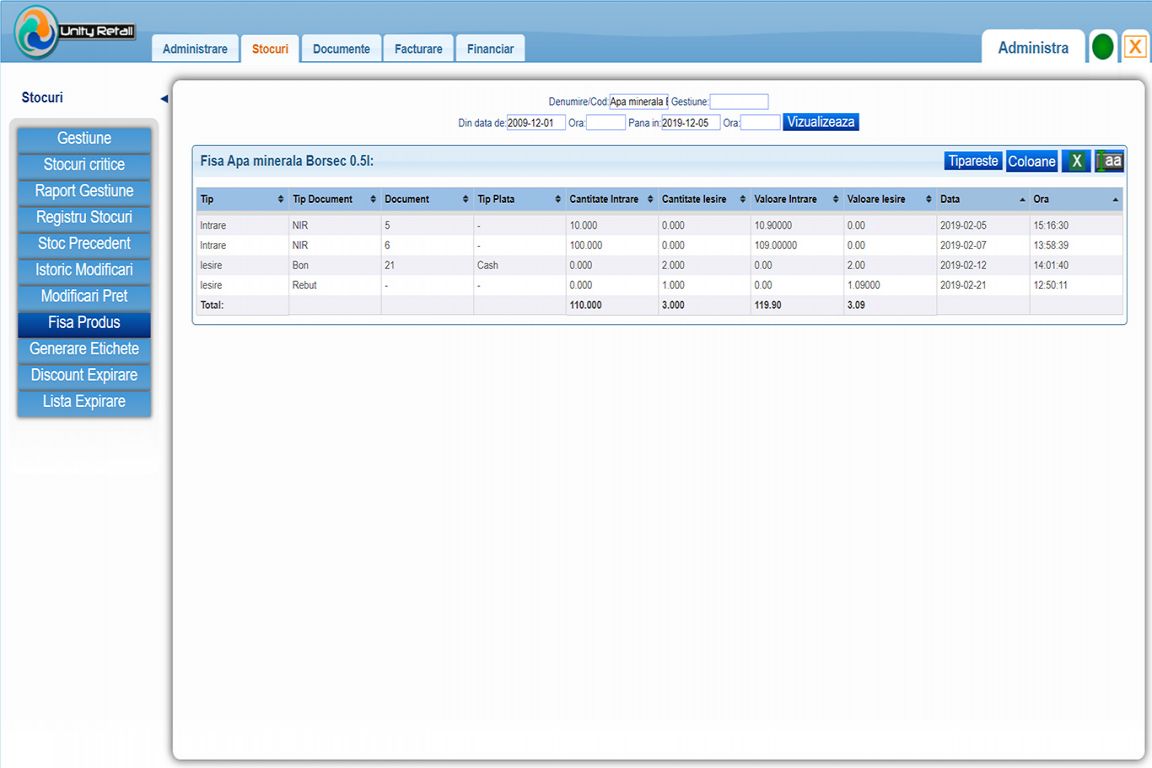Sort by the Tip Document column
Viewport: 1152px width, 768px height.
point(334,199)
